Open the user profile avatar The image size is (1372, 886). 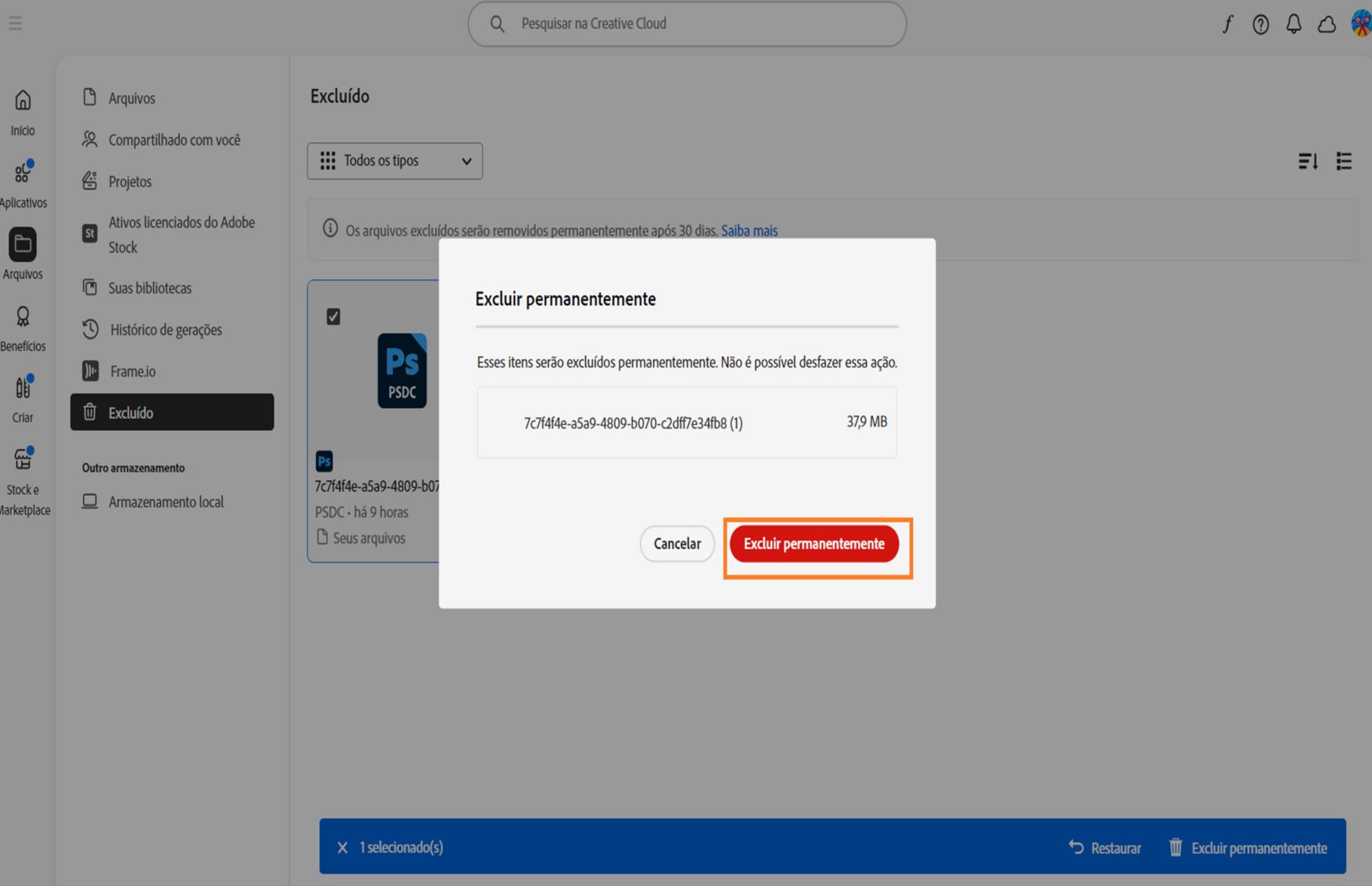(x=1361, y=24)
